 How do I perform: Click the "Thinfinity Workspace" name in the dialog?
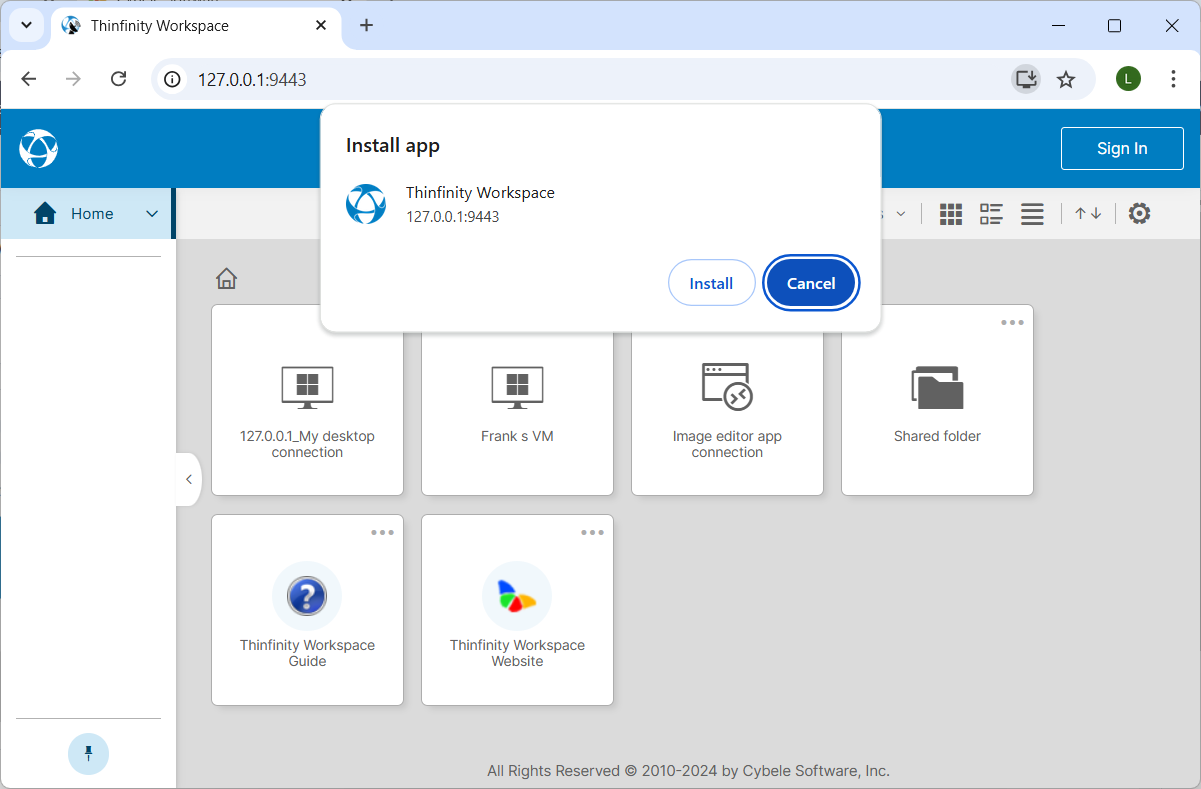[x=480, y=193]
